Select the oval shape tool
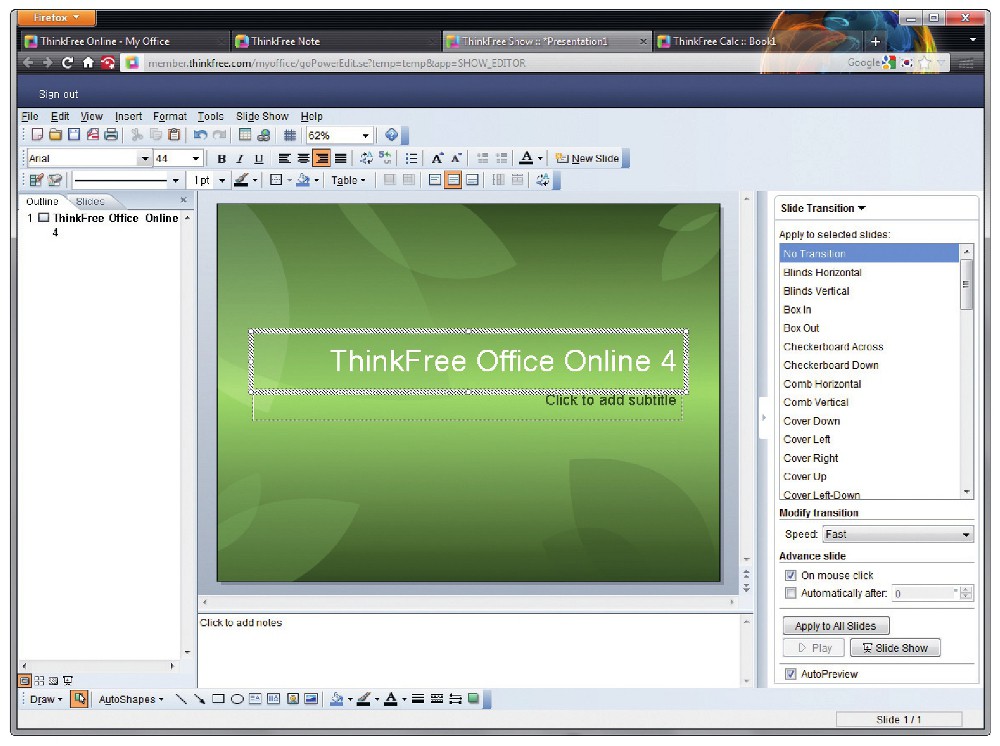Image resolution: width=1000 pixels, height=746 pixels. (x=237, y=699)
